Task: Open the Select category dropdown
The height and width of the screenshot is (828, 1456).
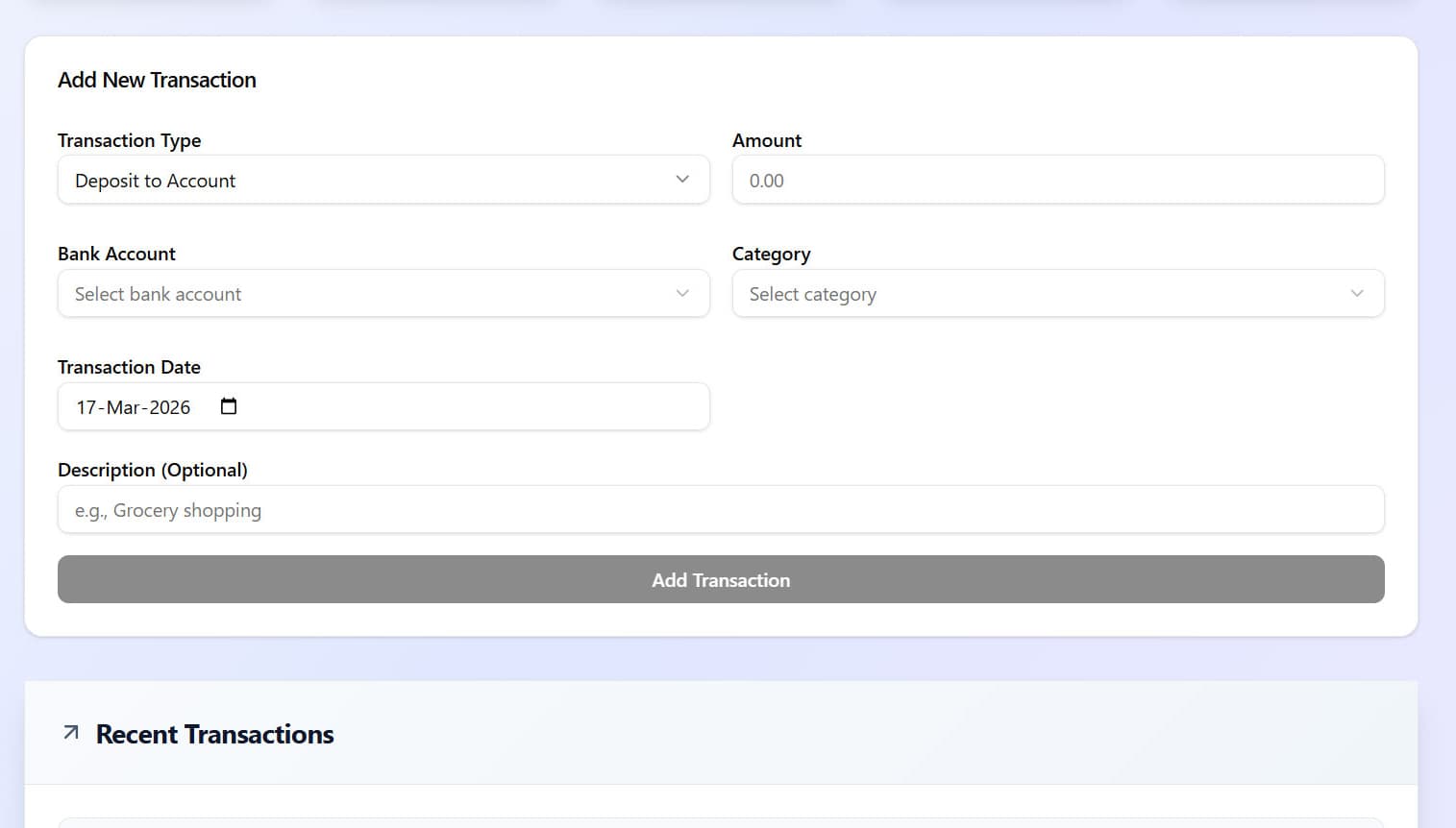Action: click(1057, 293)
